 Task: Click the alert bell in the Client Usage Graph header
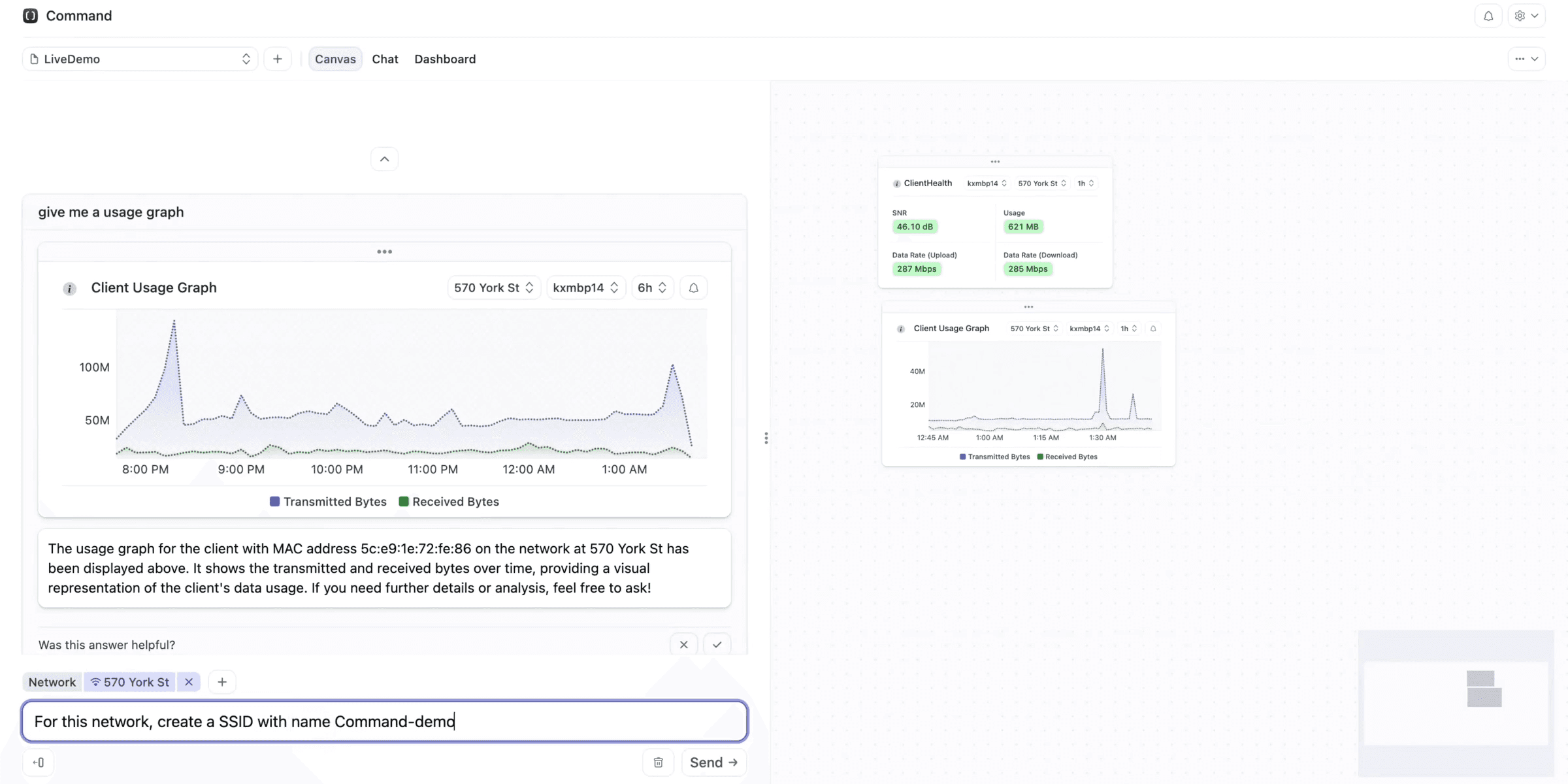coord(693,287)
